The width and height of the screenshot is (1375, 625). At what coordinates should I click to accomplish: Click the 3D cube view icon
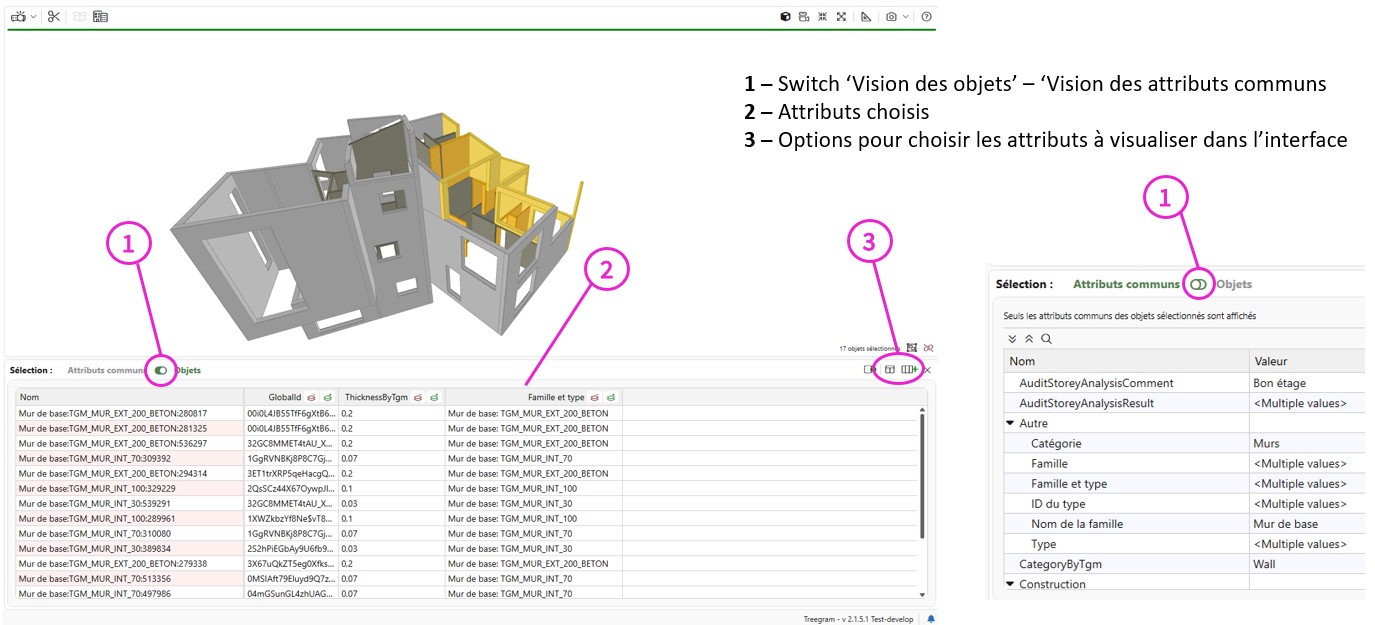point(785,17)
